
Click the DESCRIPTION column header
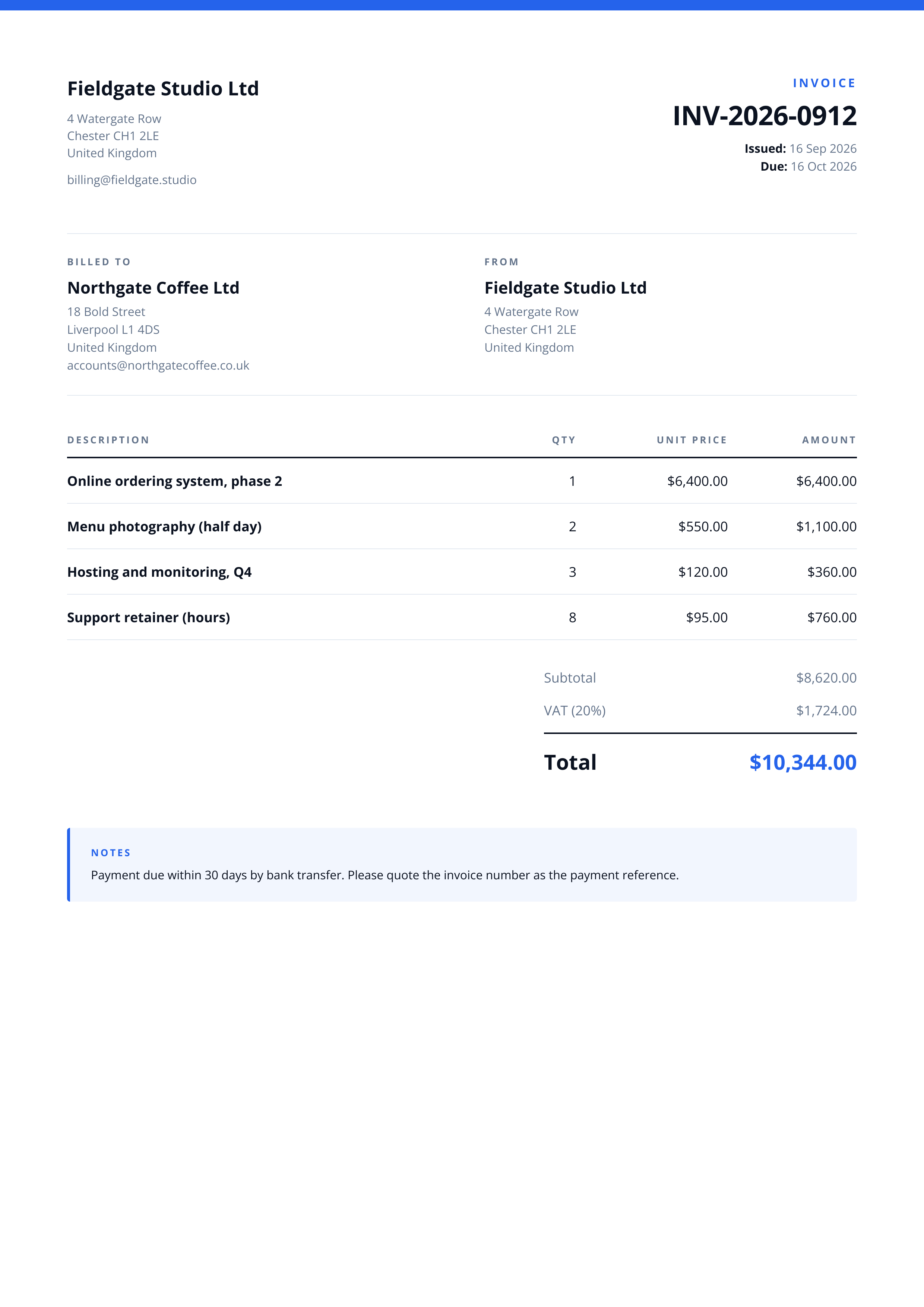click(x=108, y=440)
